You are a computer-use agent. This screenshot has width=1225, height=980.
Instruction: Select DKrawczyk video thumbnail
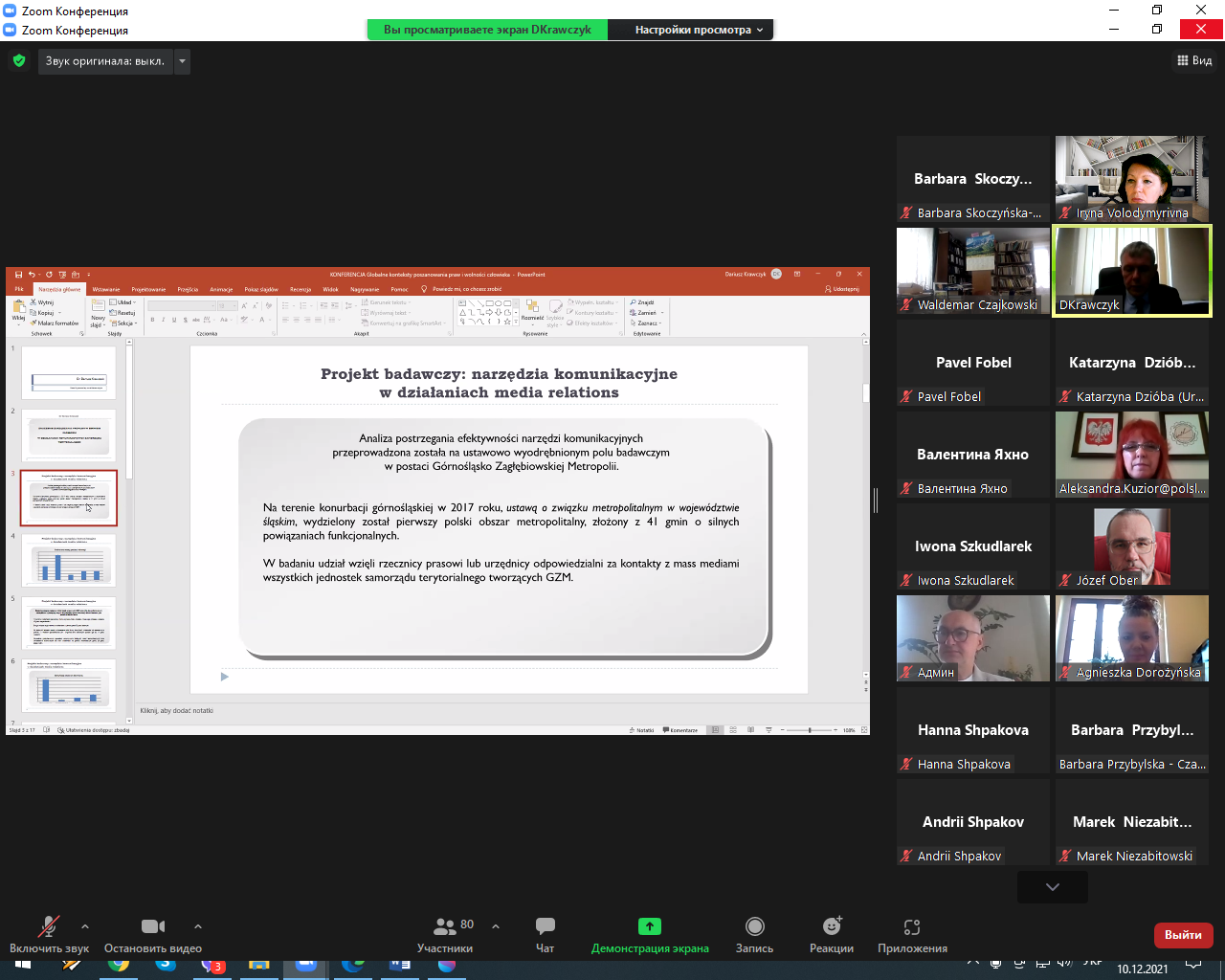[1131, 271]
